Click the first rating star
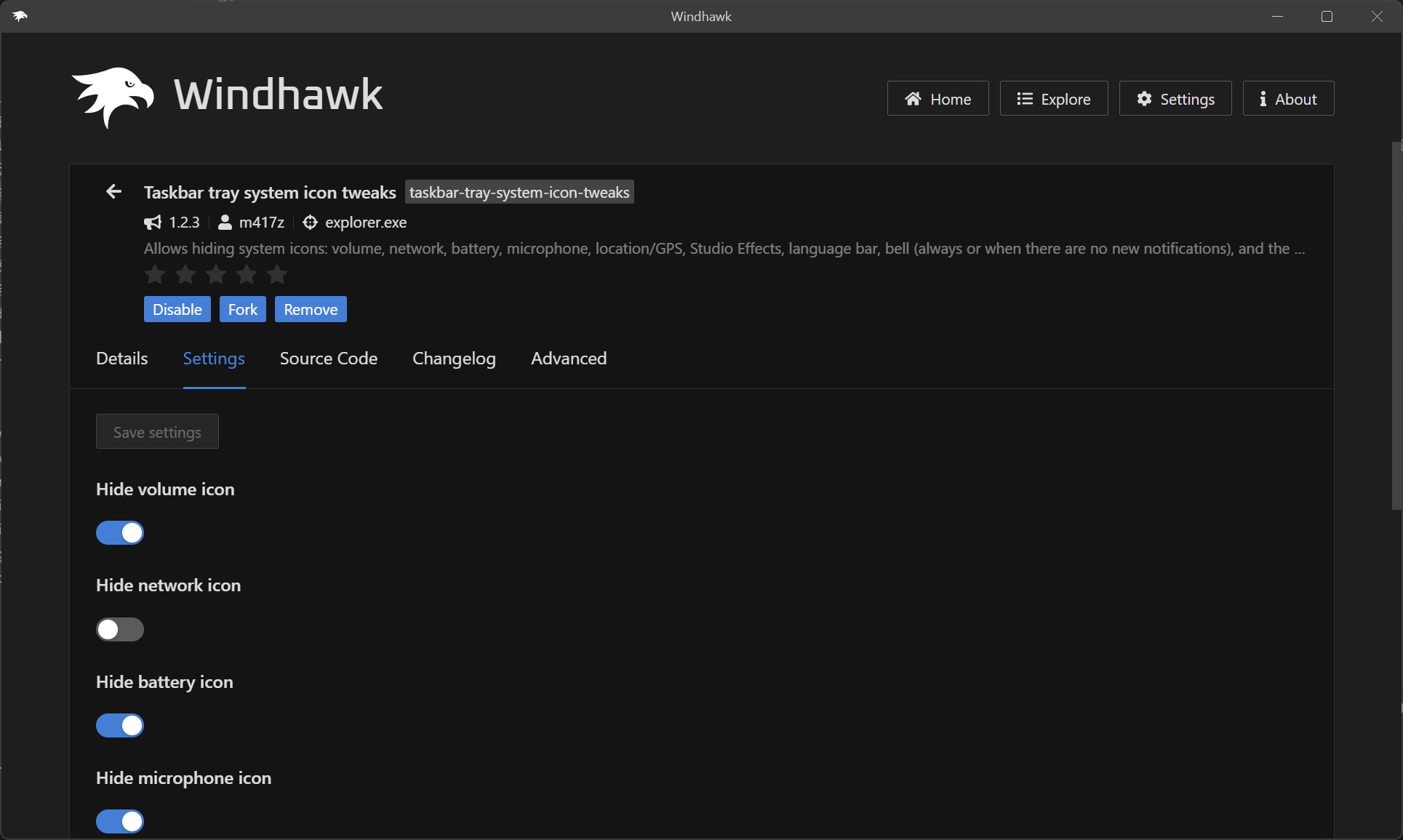This screenshot has width=1403, height=840. tap(155, 274)
